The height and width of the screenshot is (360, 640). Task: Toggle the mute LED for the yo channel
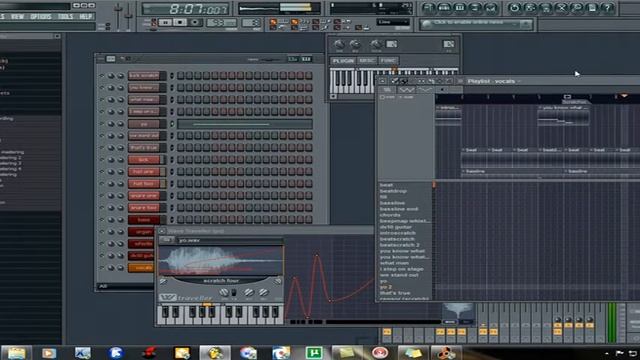coord(102,124)
